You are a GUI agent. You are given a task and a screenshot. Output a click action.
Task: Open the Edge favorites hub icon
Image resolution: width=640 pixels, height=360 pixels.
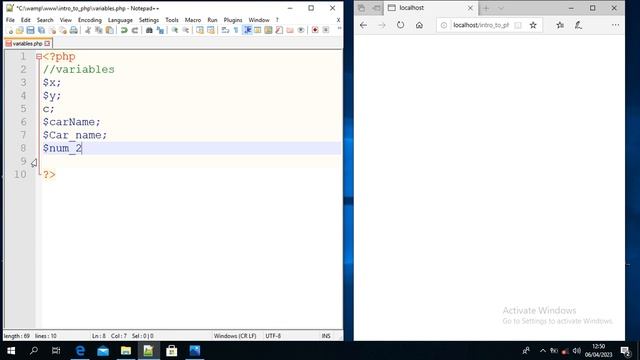point(560,25)
